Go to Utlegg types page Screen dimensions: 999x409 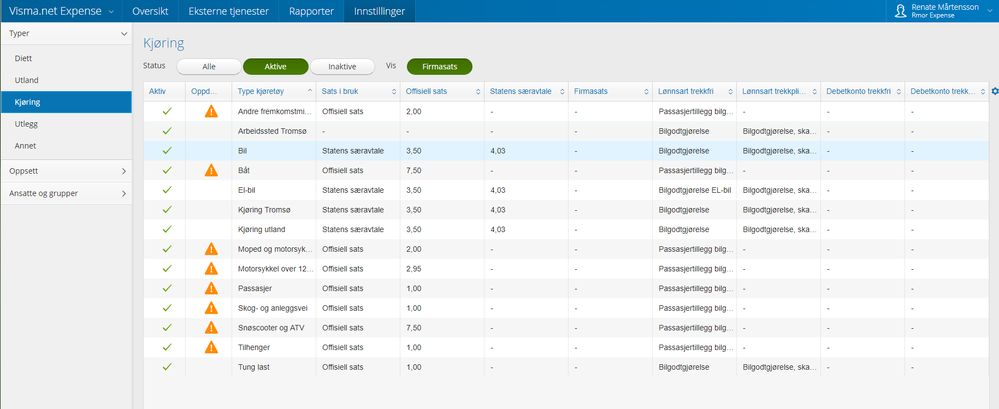click(x=28, y=124)
